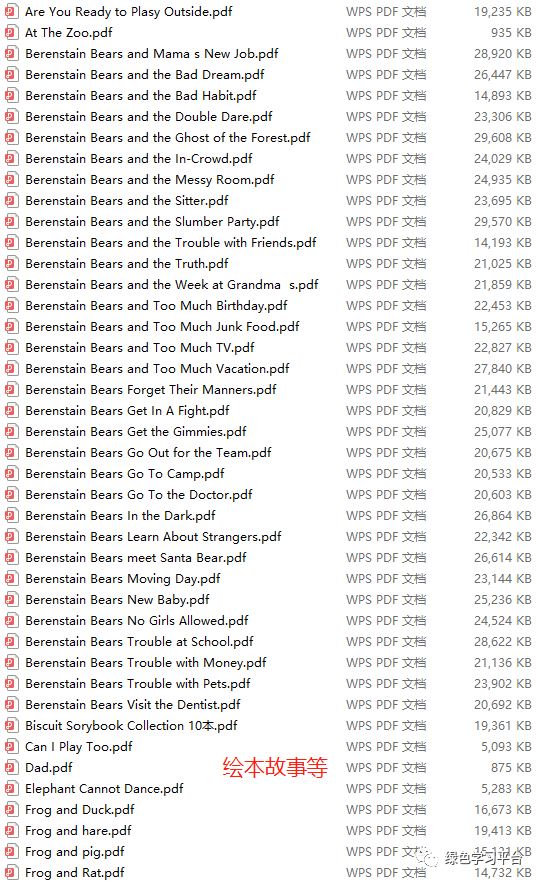Select Berenstain Bears and the Bad Dream.pdf

coord(145,75)
